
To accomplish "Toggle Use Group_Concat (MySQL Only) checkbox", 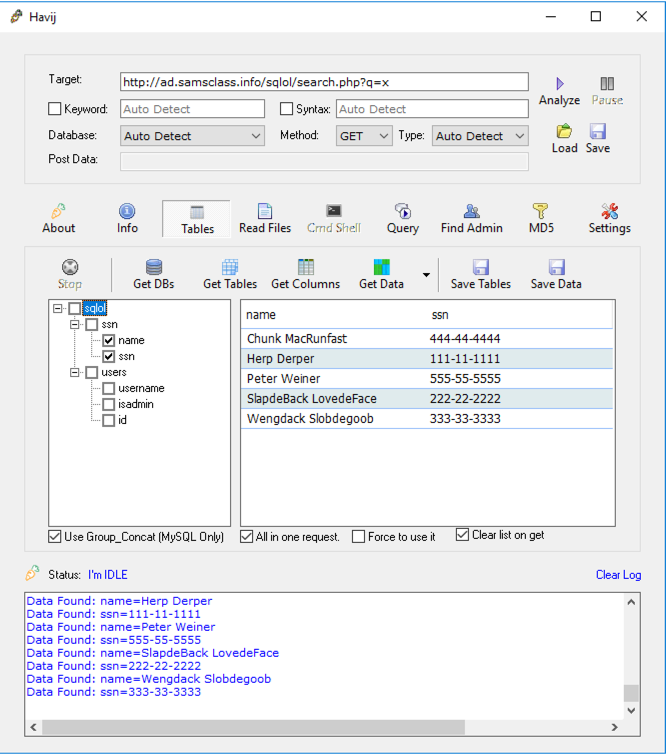I will [54, 536].
